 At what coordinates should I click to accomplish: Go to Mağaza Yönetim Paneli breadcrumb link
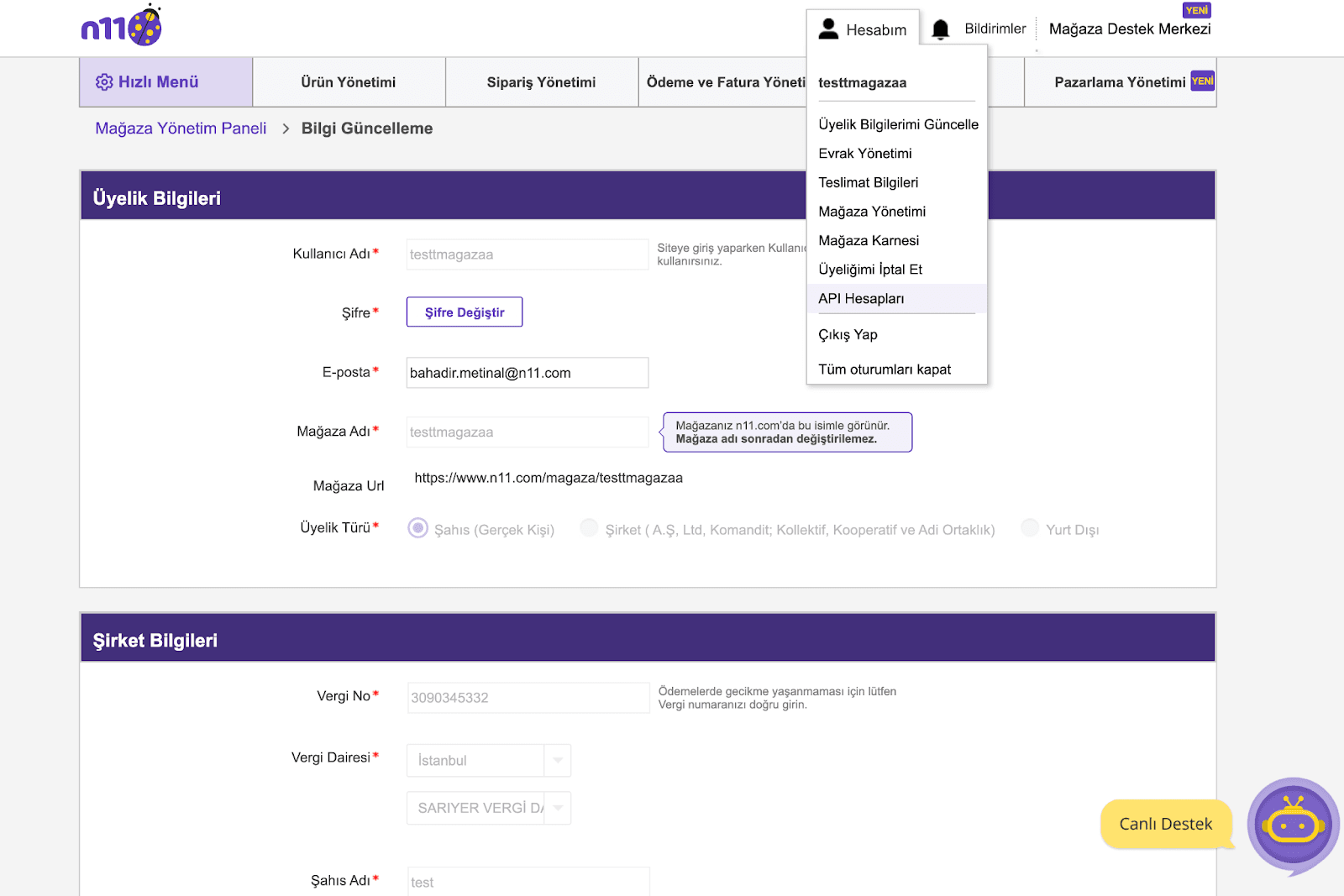pos(181,128)
